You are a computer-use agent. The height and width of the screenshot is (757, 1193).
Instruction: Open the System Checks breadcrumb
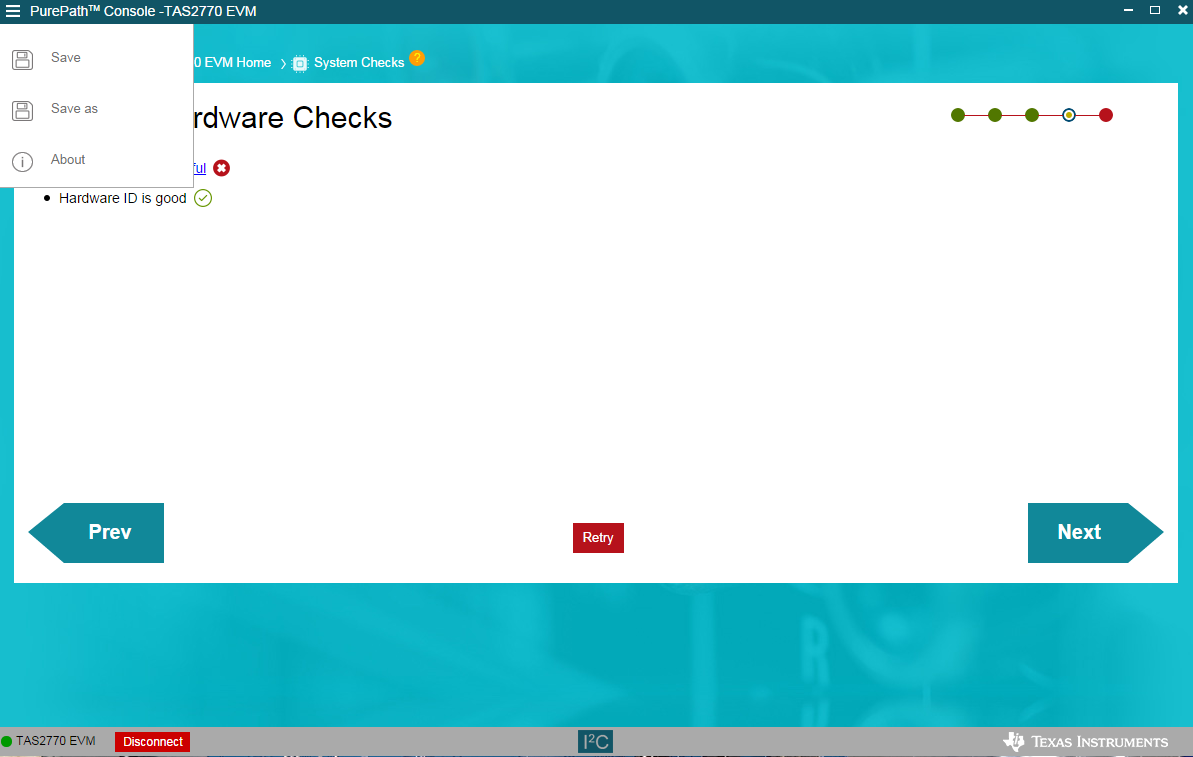(x=359, y=62)
